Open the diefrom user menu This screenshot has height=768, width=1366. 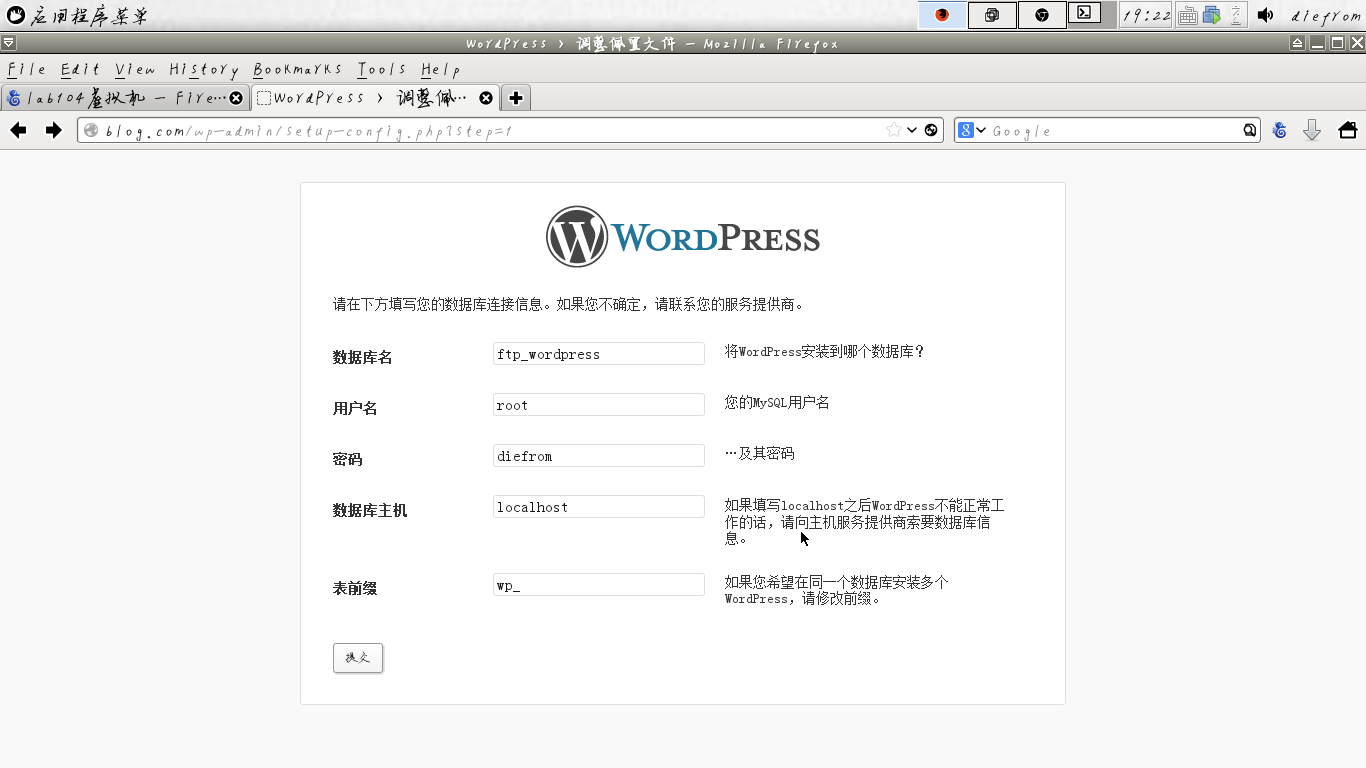coord(1326,16)
